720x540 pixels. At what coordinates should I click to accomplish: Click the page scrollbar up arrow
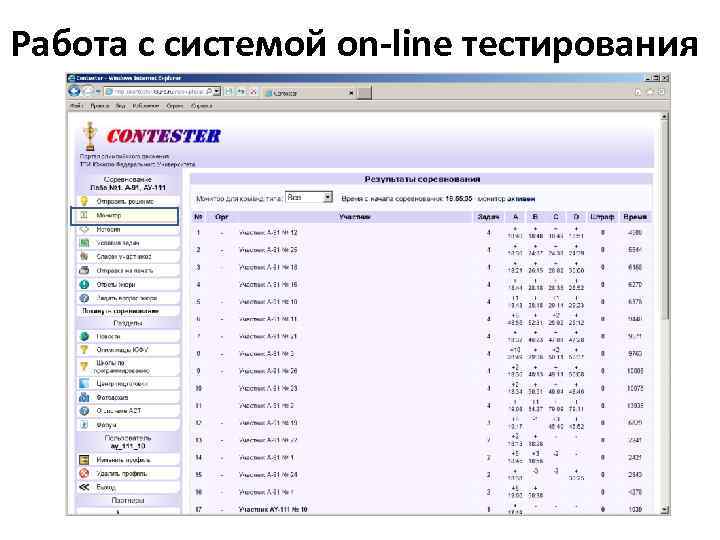click(x=664, y=117)
